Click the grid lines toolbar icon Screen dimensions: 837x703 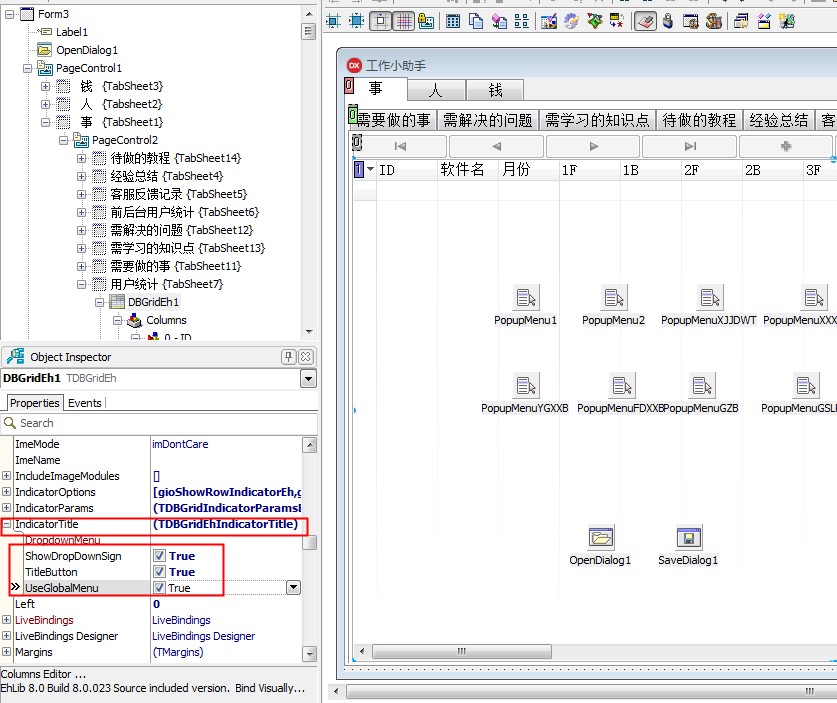[x=404, y=21]
